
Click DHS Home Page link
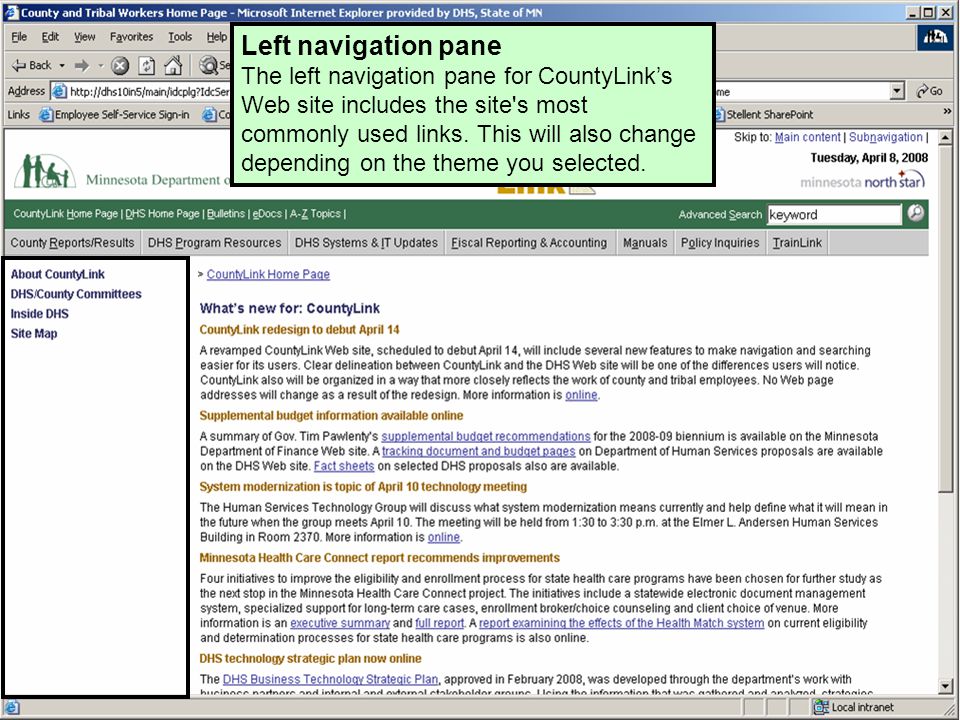[162, 214]
